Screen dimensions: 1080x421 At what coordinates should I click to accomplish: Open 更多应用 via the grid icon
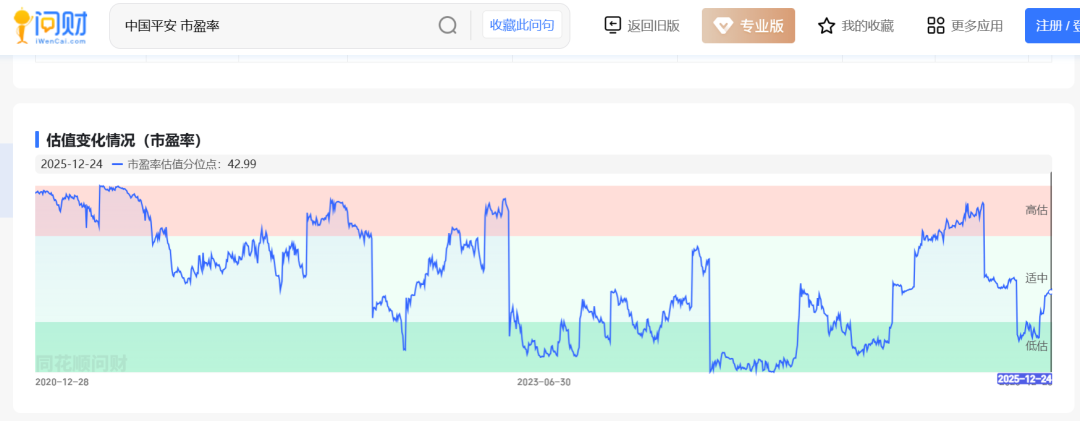(x=936, y=26)
